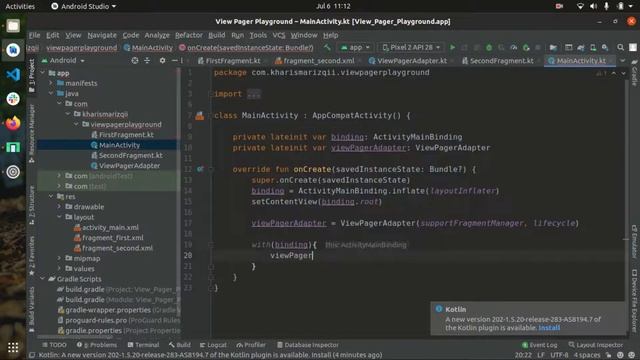Click UTF-8 encoding in the status bar
The height and width of the screenshot is (360, 640).
point(559,355)
